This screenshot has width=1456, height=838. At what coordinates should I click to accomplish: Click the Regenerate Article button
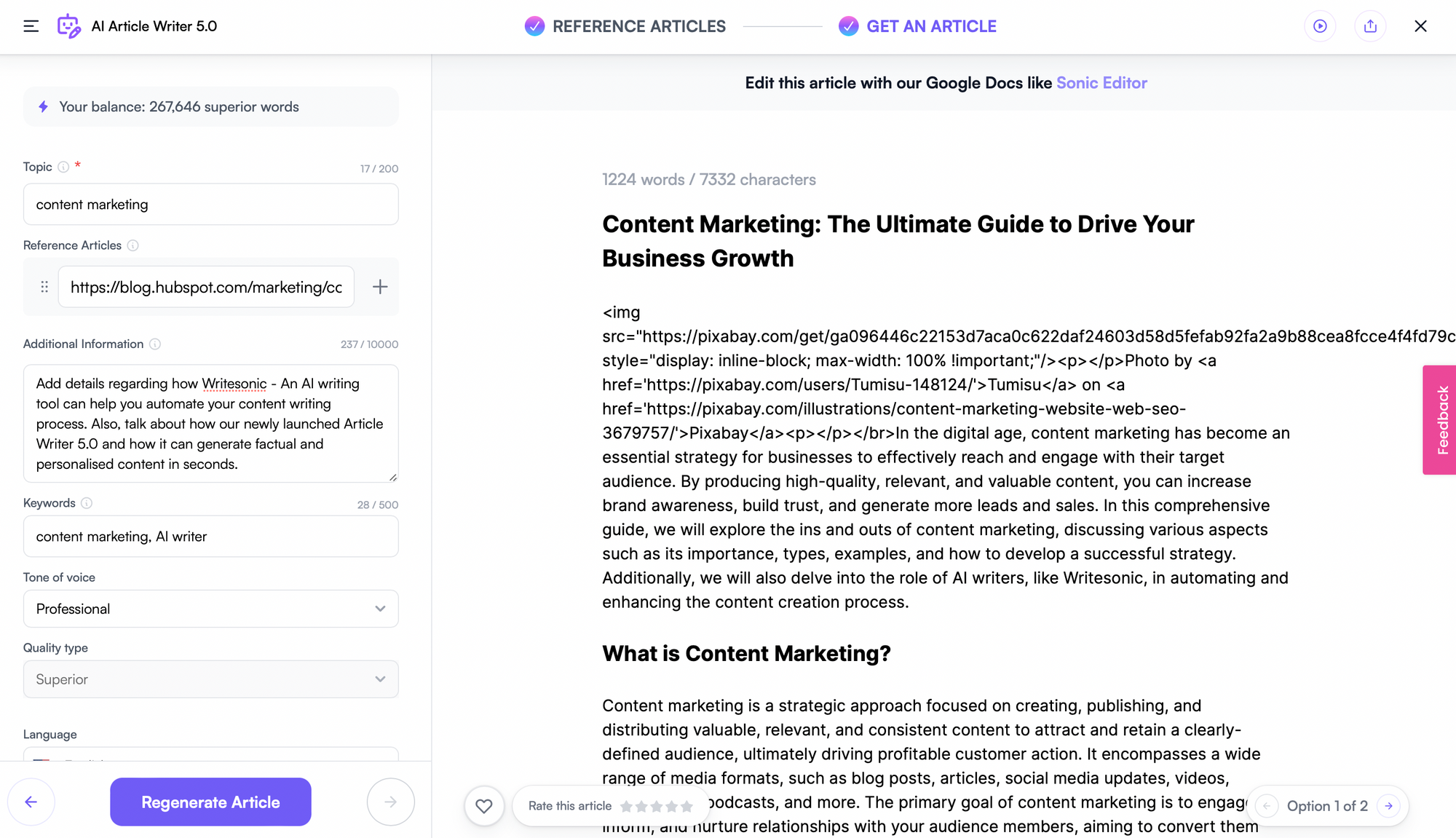(210, 801)
